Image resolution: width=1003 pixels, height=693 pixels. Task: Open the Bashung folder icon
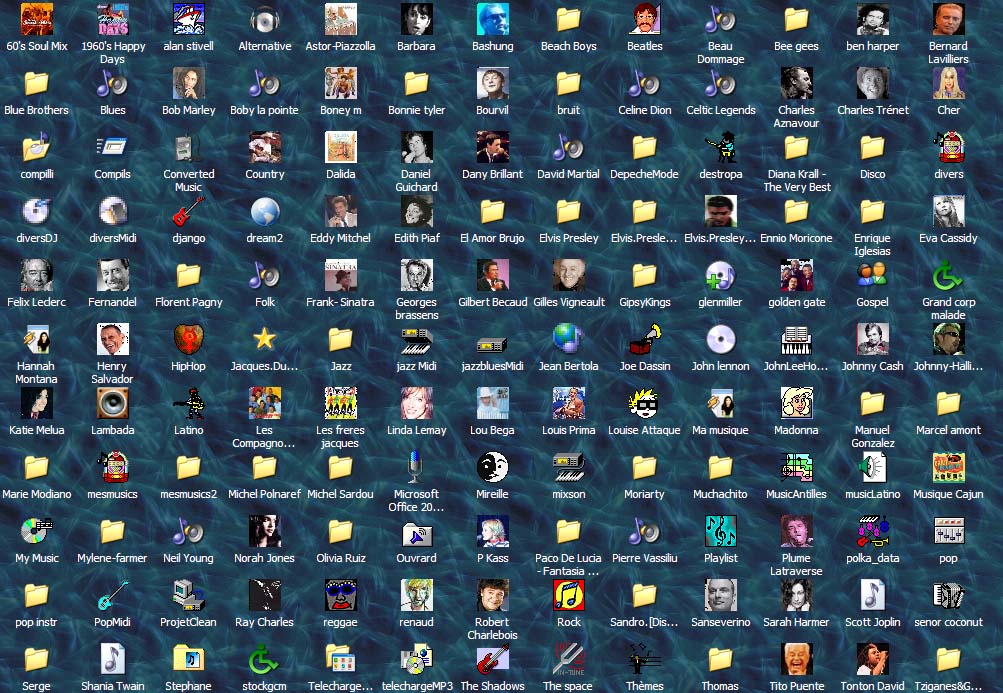493,19
